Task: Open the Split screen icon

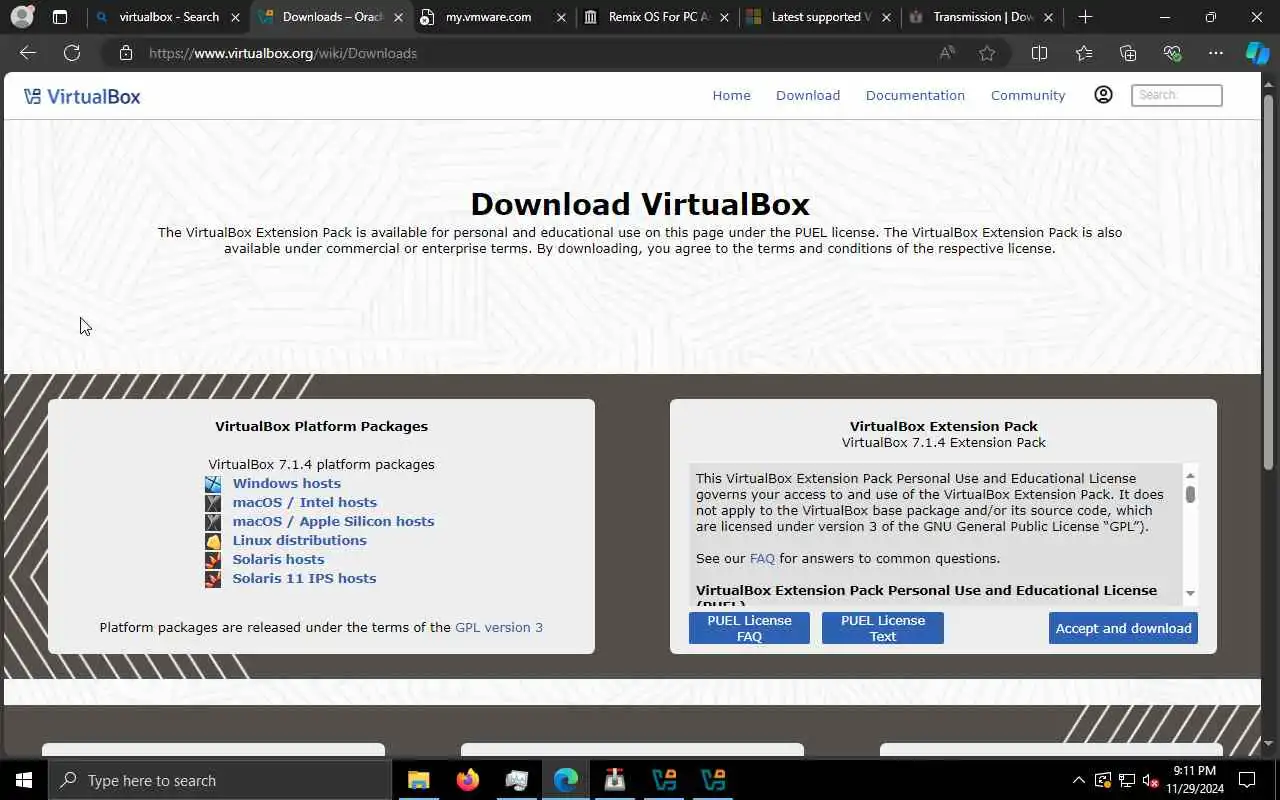Action: [x=1039, y=53]
